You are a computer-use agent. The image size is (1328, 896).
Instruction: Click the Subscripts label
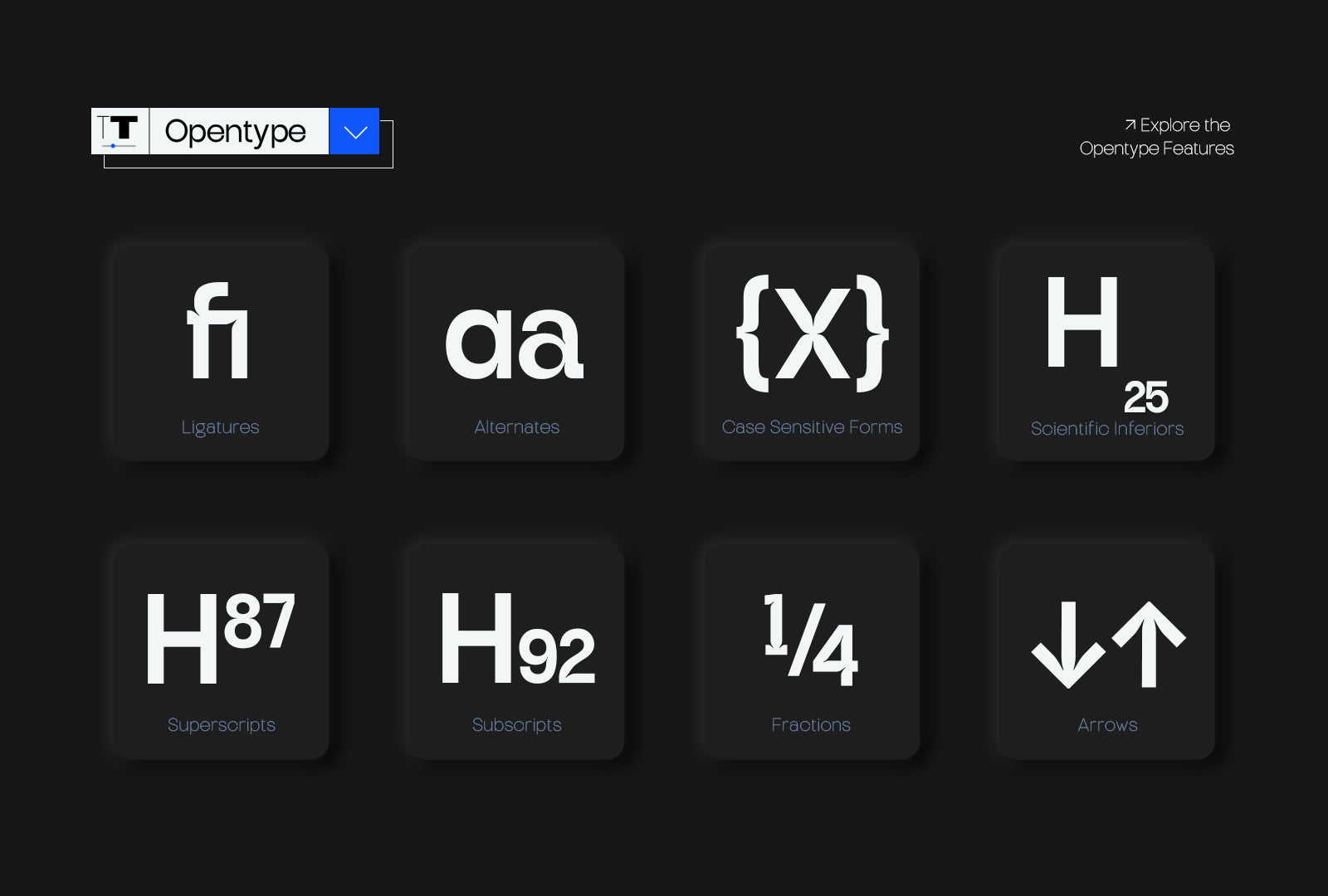516,725
